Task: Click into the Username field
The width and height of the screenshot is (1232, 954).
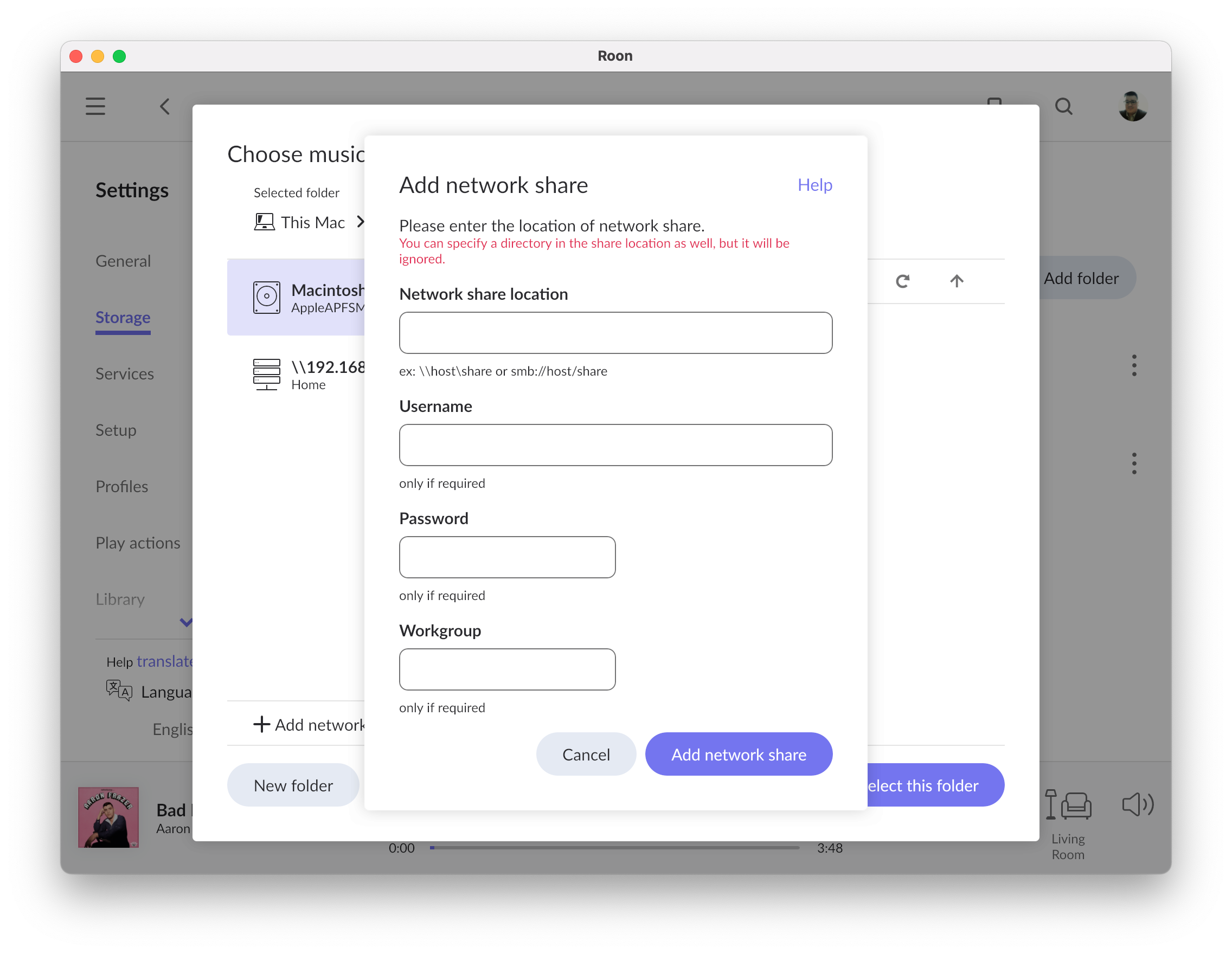Action: click(x=615, y=445)
